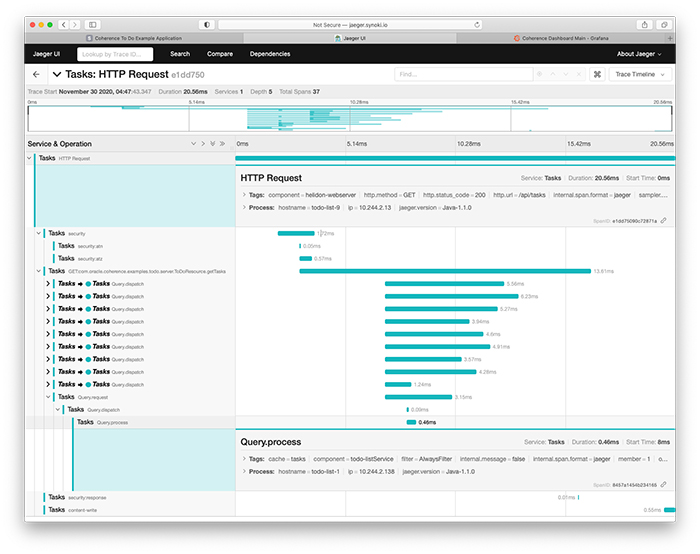Click the 13.61ms getTasks span bar
Screen dimensions: 700x554
445,271
